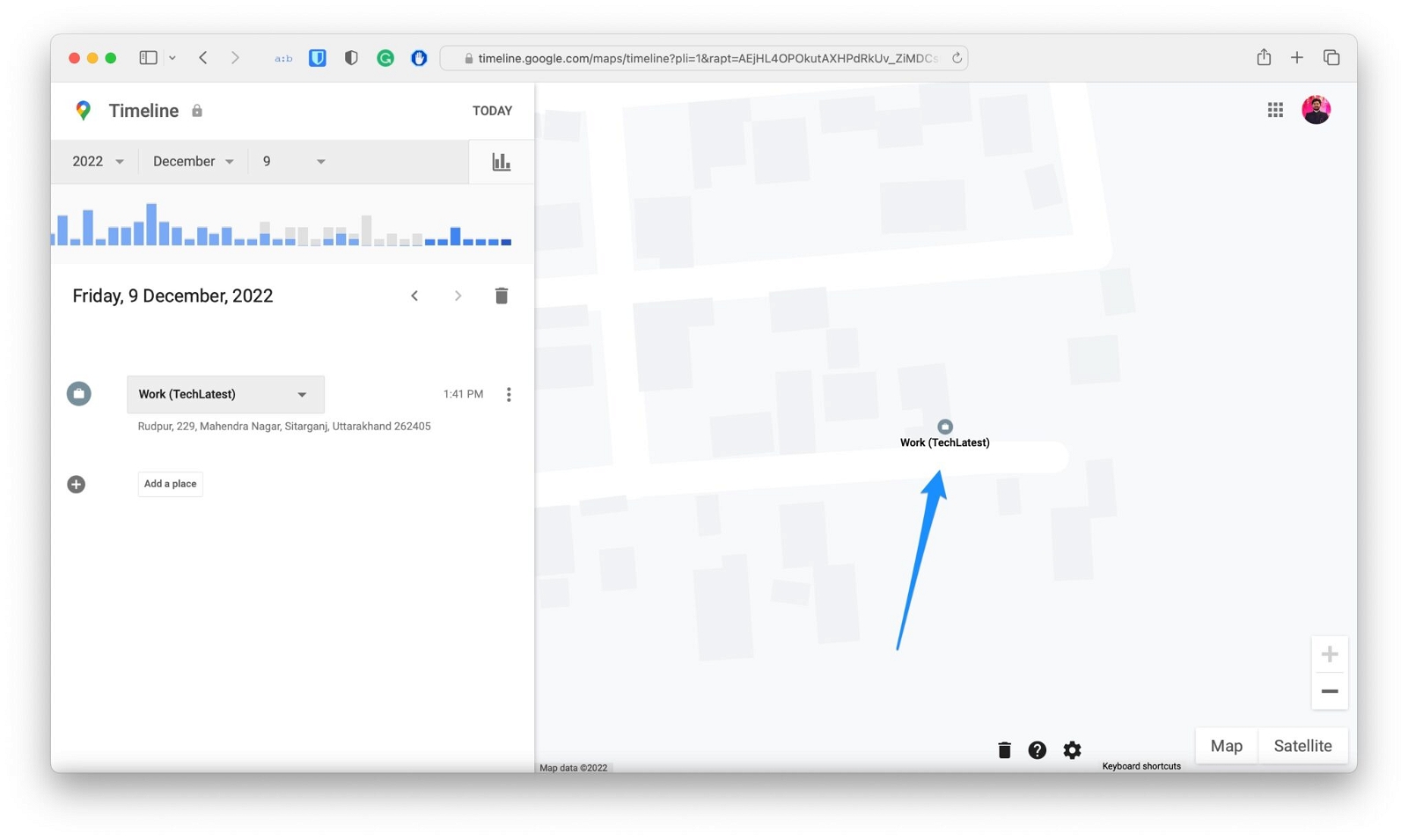The width and height of the screenshot is (1408, 840).
Task: Open the Safari sidebar toggle icon
Action: point(148,58)
